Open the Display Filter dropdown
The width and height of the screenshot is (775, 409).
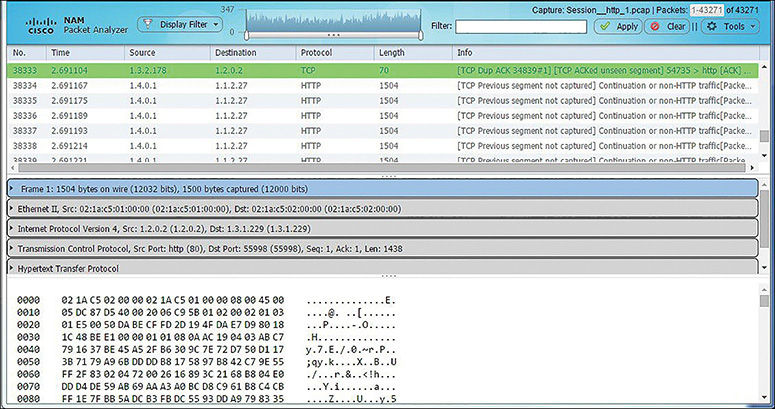pos(179,24)
